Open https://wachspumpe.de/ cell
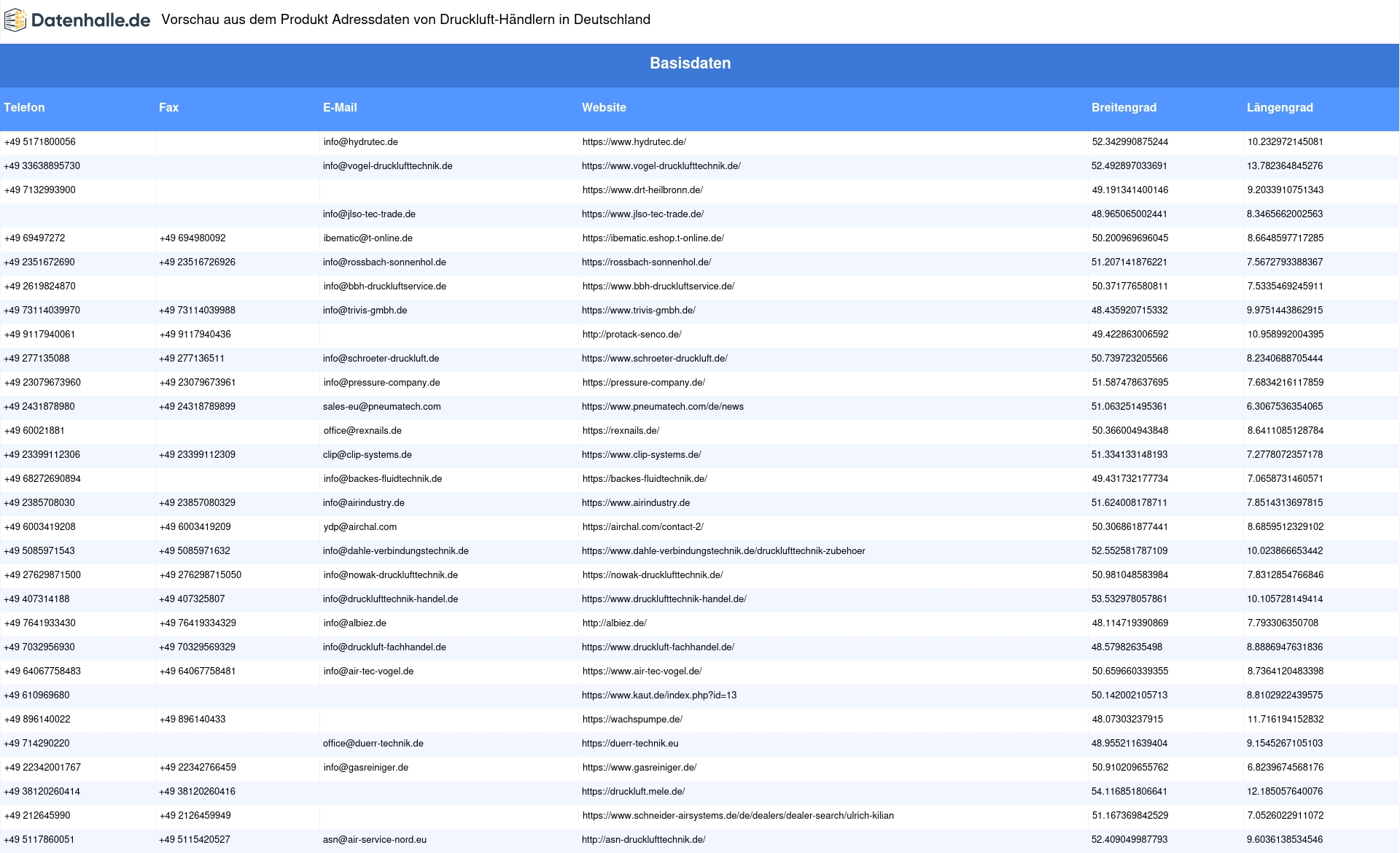Image resolution: width=1400 pixels, height=853 pixels. point(632,720)
